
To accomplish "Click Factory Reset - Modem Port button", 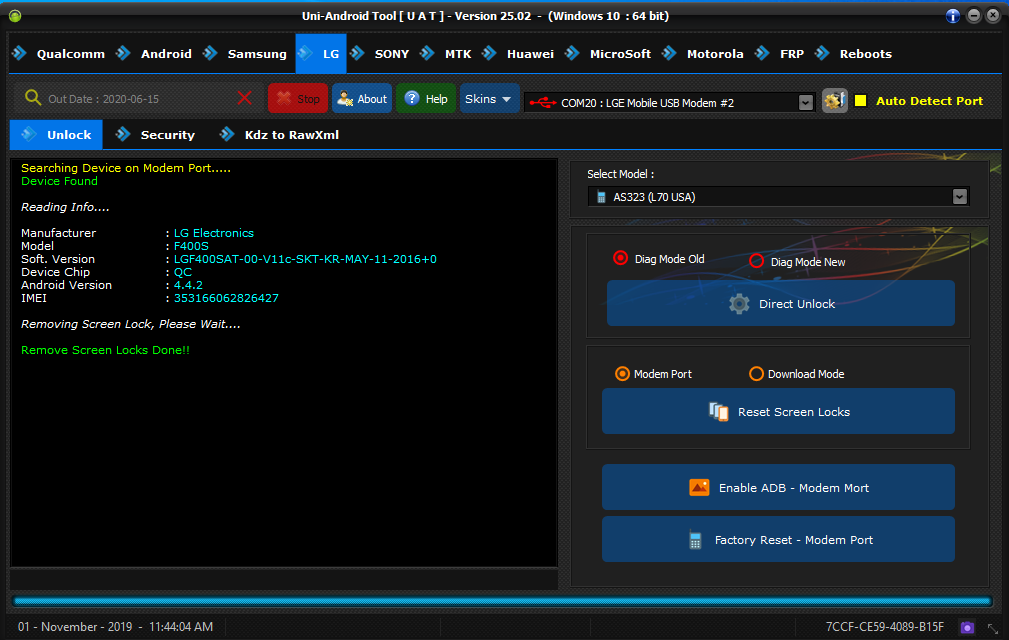I will pyautogui.click(x=778, y=539).
